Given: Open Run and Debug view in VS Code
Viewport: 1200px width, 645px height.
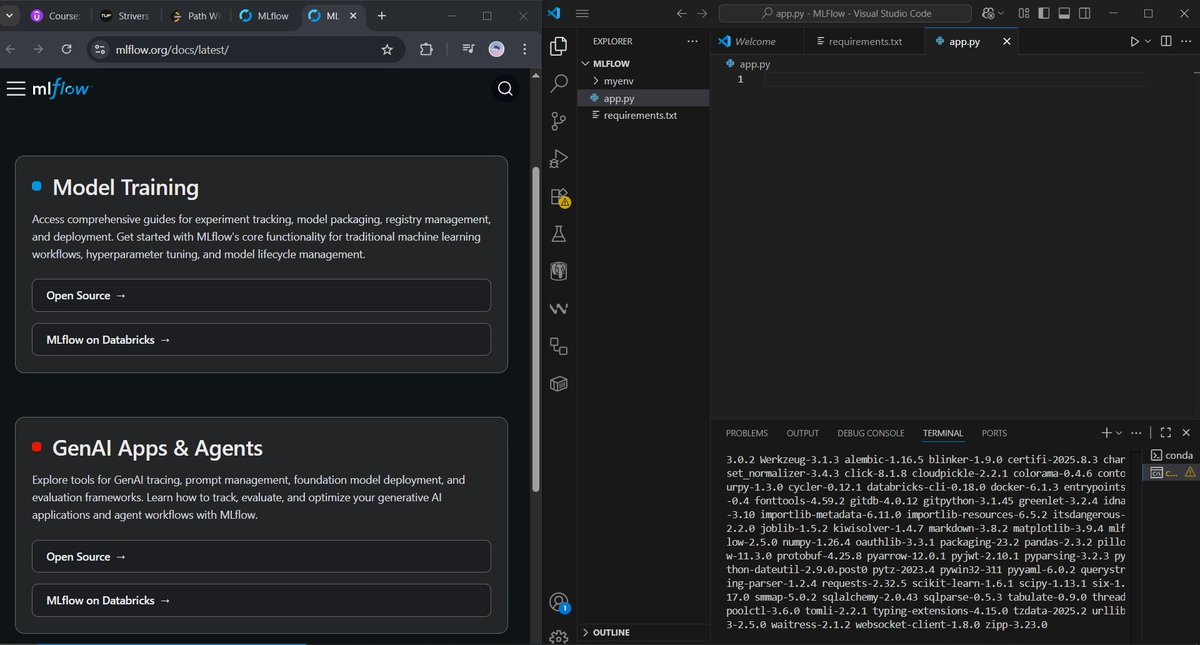Looking at the screenshot, I should 559,159.
